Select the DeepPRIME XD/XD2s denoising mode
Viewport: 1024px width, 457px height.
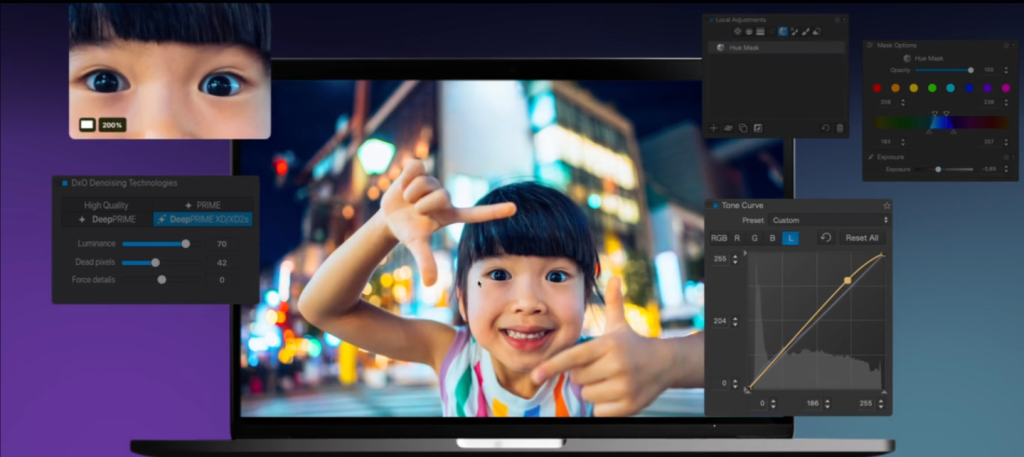tap(203, 219)
